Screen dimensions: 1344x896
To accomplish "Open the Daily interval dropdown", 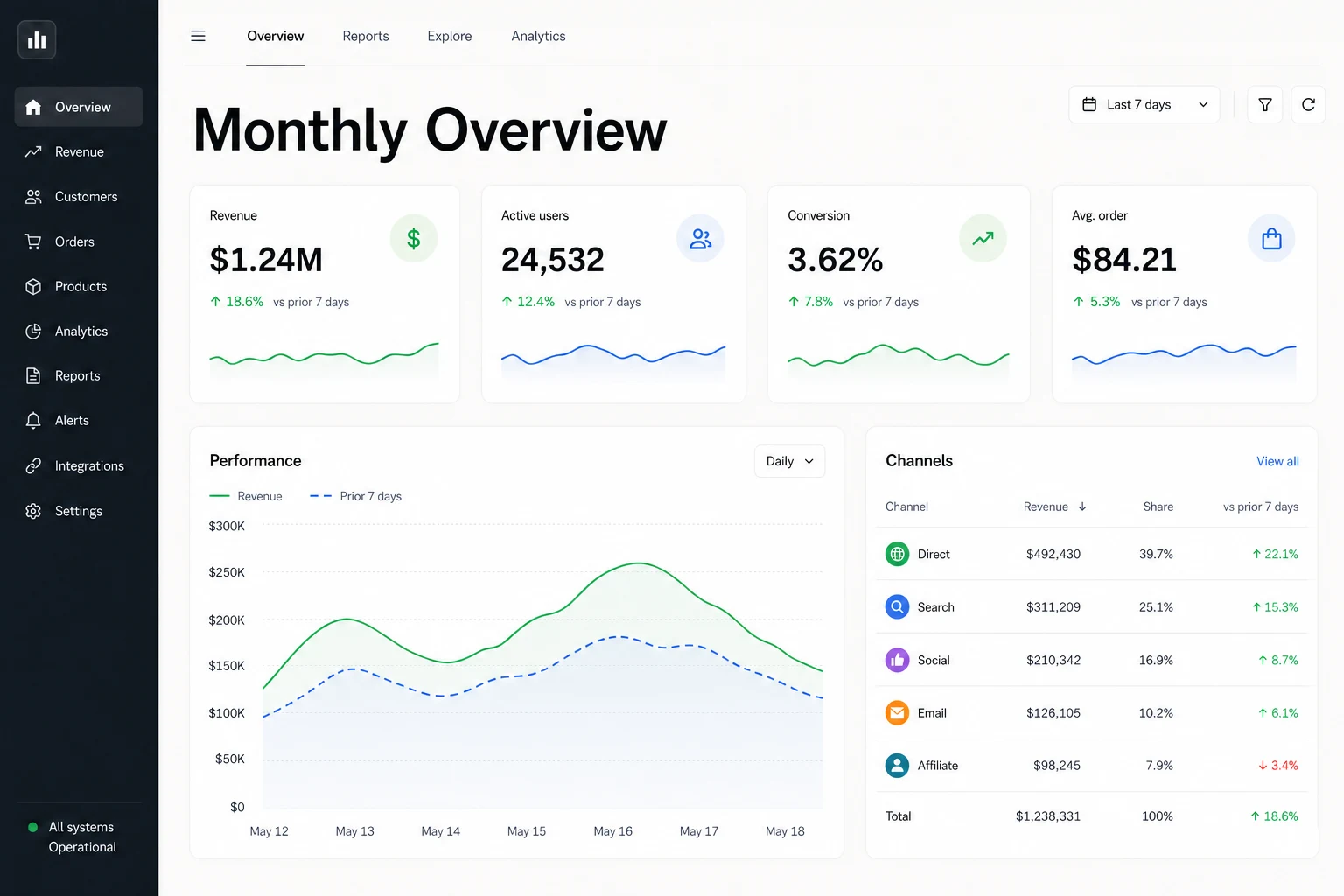I will pyautogui.click(x=789, y=461).
